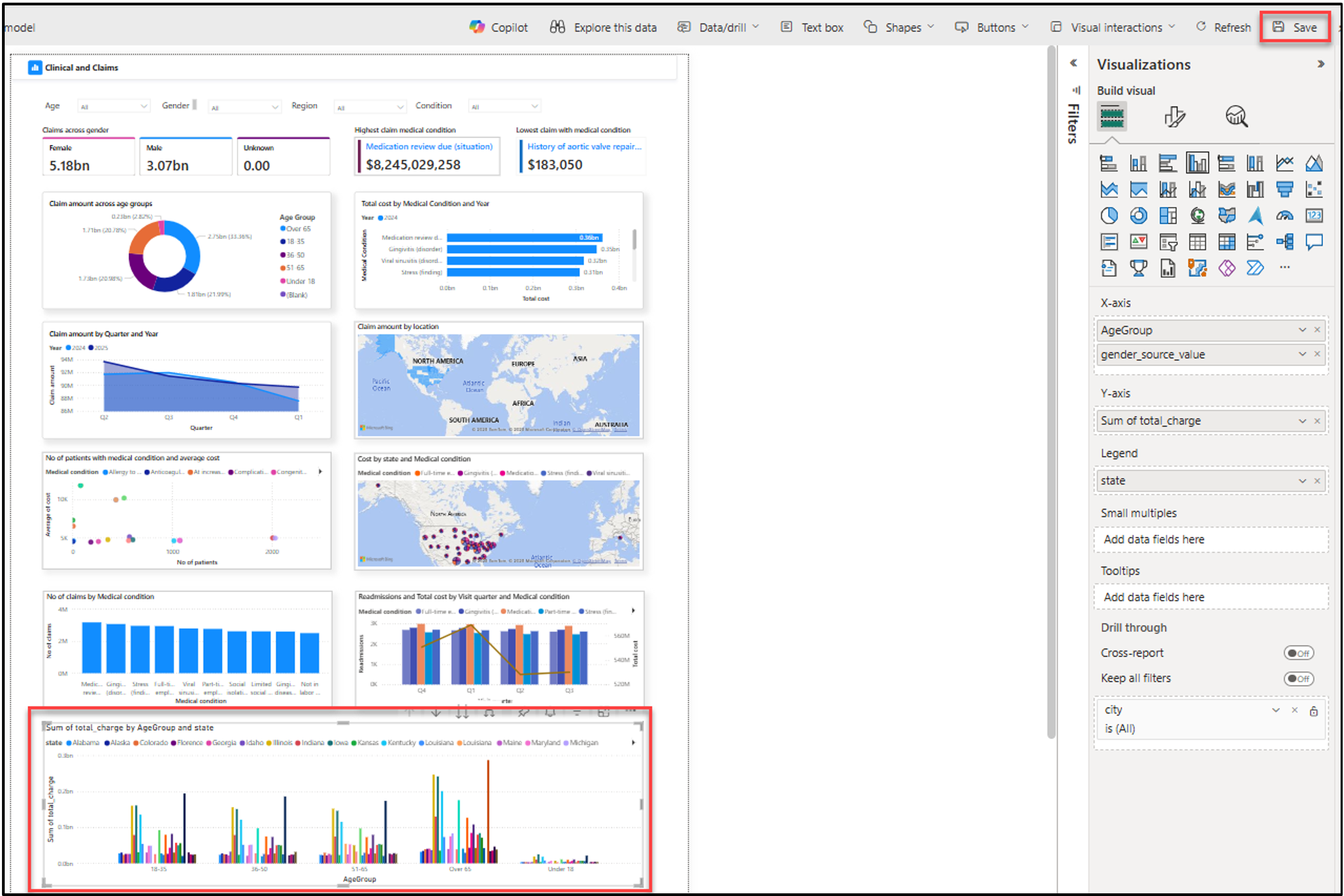
Task: Choose the area chart visual icon
Action: coord(1314,163)
